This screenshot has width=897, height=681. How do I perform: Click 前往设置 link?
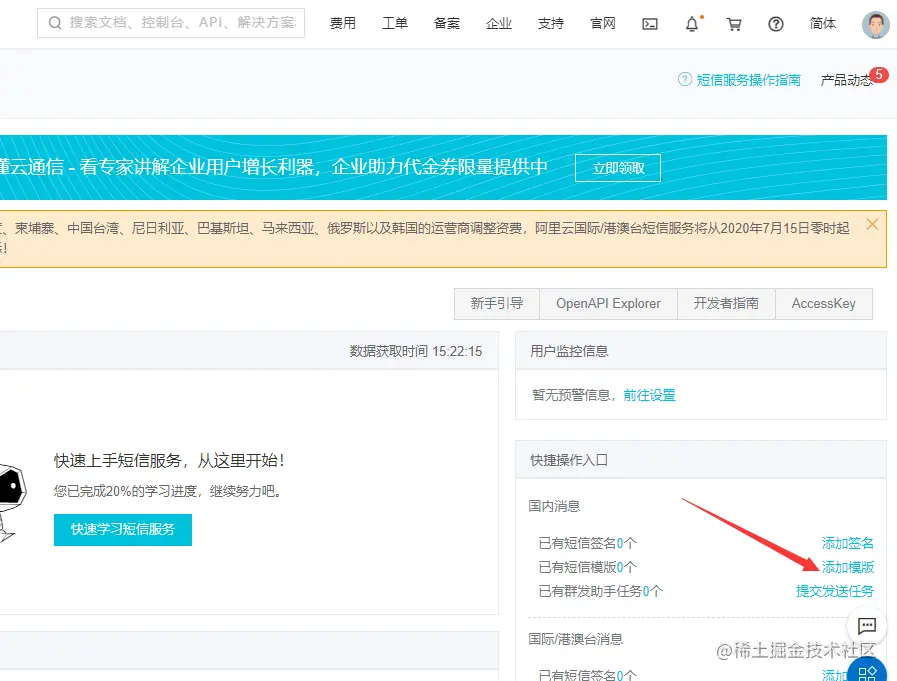click(x=649, y=395)
